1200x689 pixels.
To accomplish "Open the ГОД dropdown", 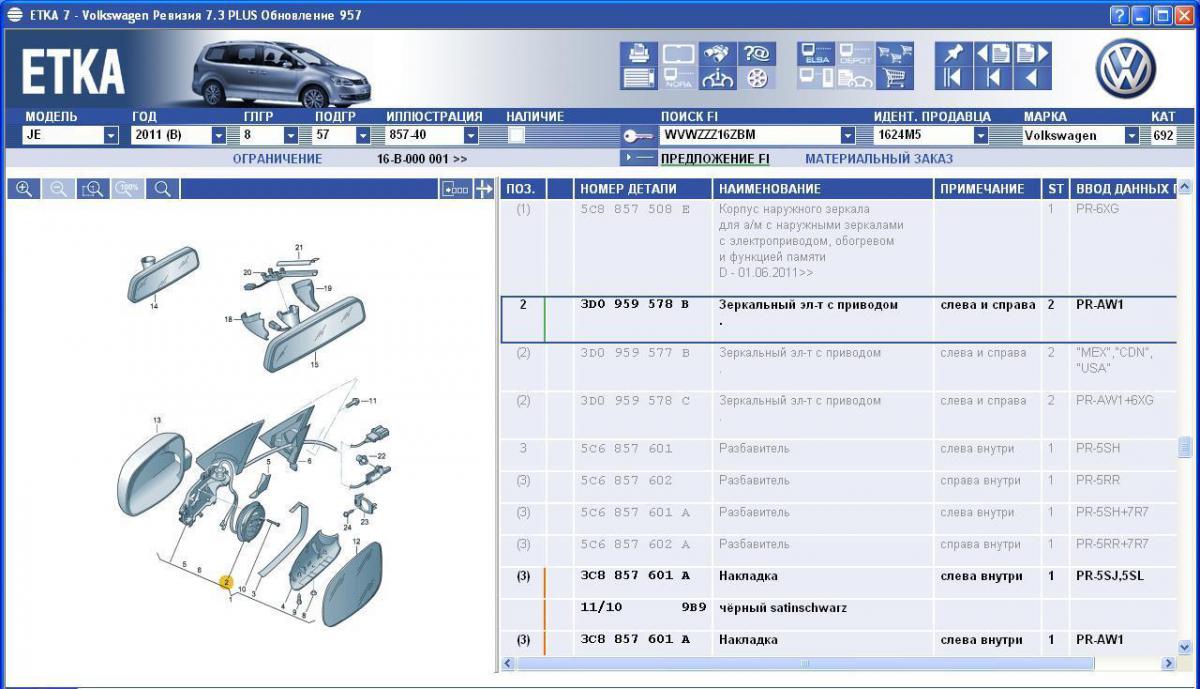I will (218, 136).
